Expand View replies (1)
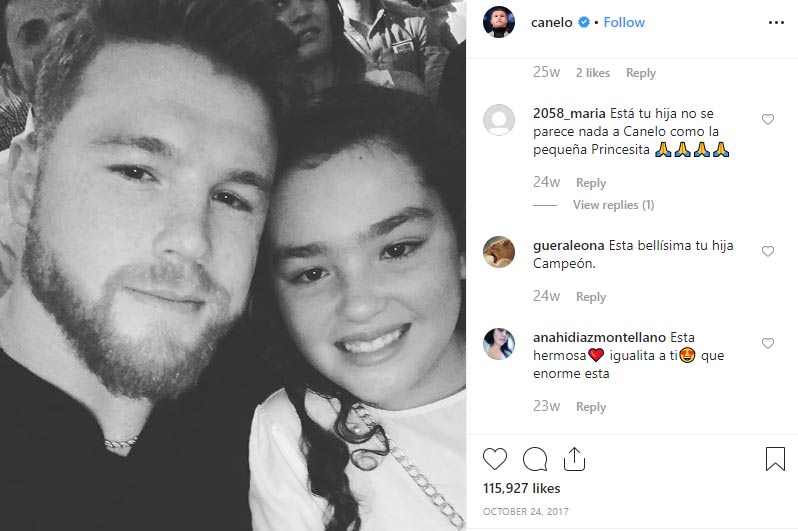Screen dimensions: 798x531 (x=613, y=205)
